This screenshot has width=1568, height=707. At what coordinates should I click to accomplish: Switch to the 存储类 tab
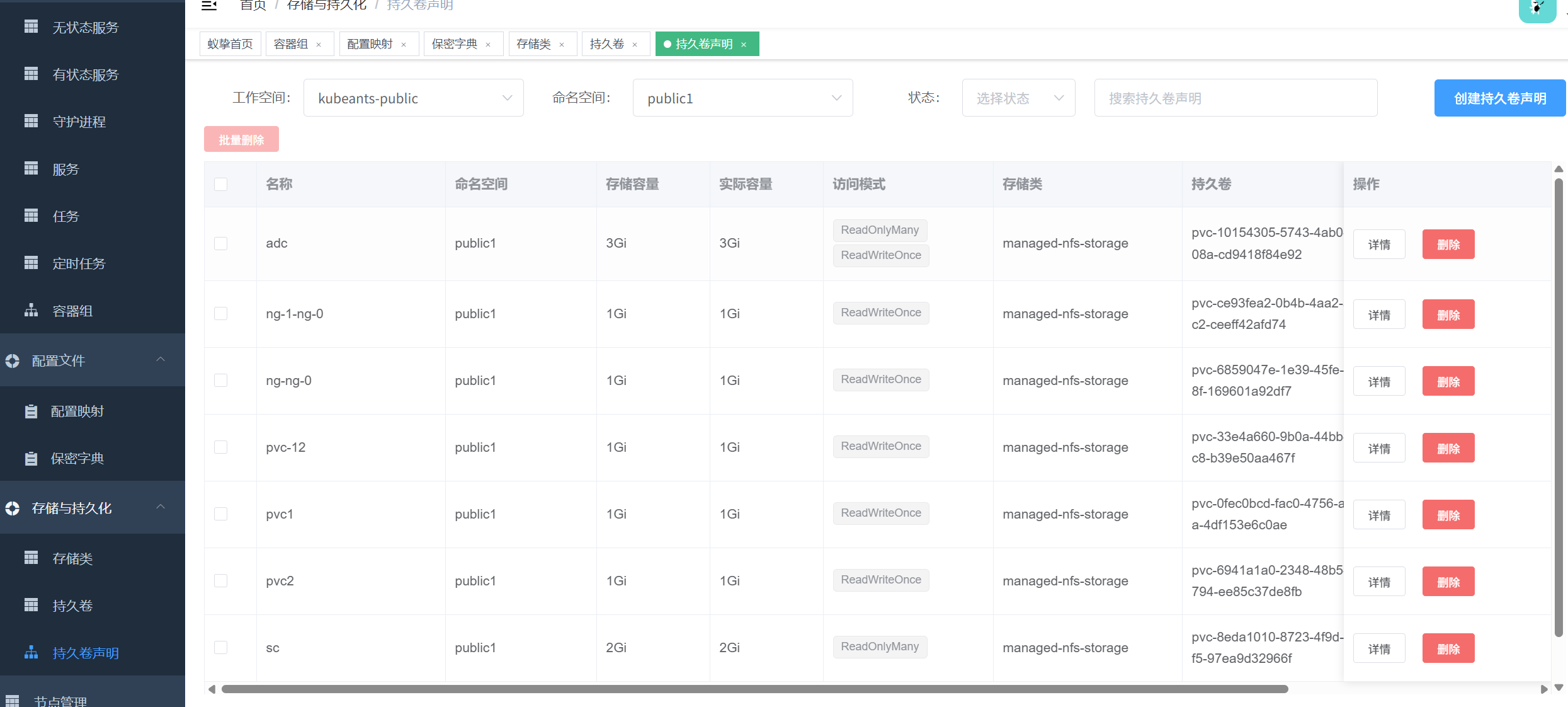pyautogui.click(x=533, y=44)
